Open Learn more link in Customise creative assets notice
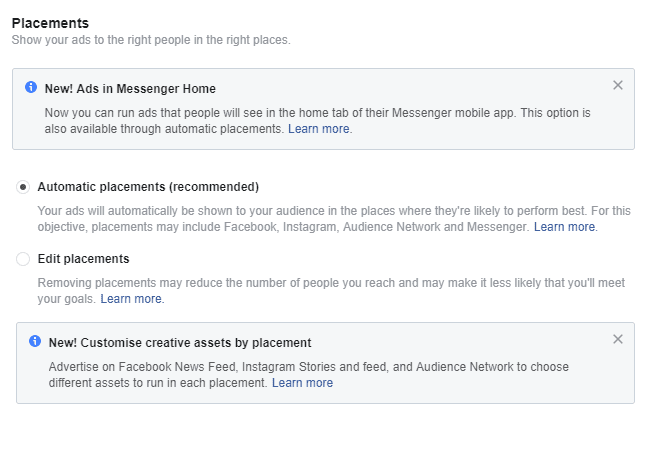 (x=302, y=383)
